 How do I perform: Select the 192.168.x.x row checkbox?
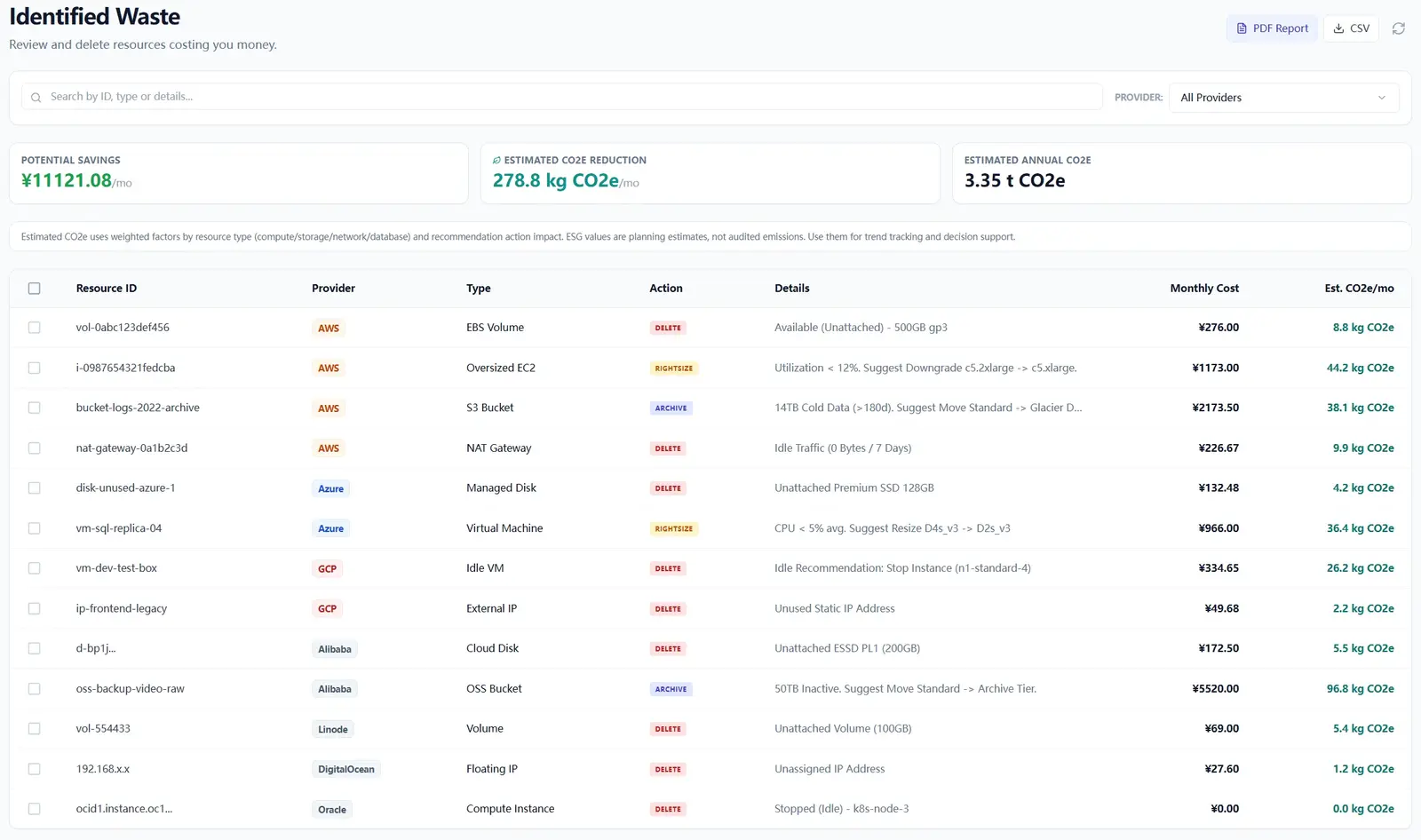[x=35, y=769]
